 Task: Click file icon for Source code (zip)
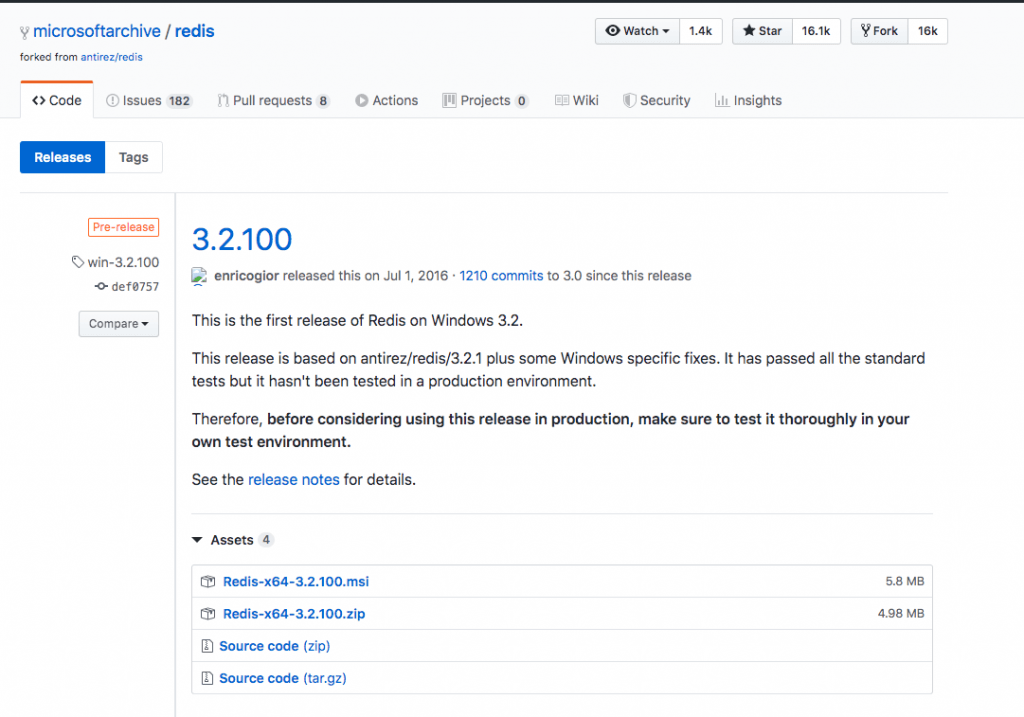[x=207, y=646]
